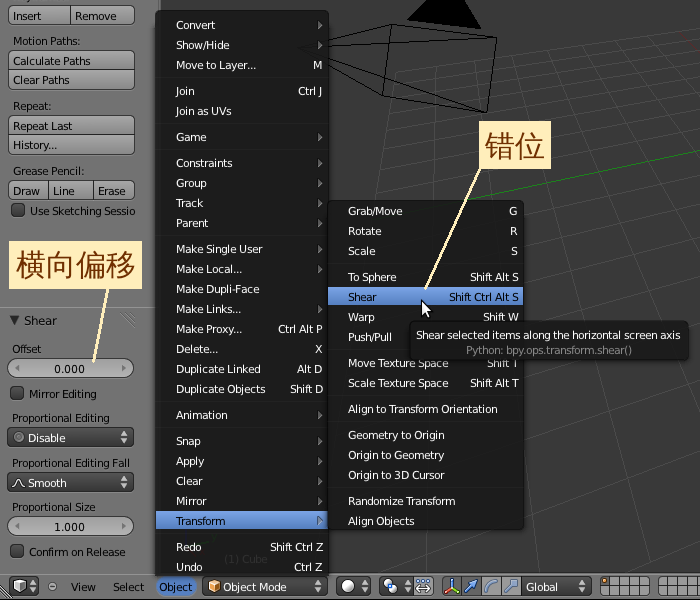This screenshot has width=700, height=600.
Task: Open the Global orientation dropdown
Action: 556,586
